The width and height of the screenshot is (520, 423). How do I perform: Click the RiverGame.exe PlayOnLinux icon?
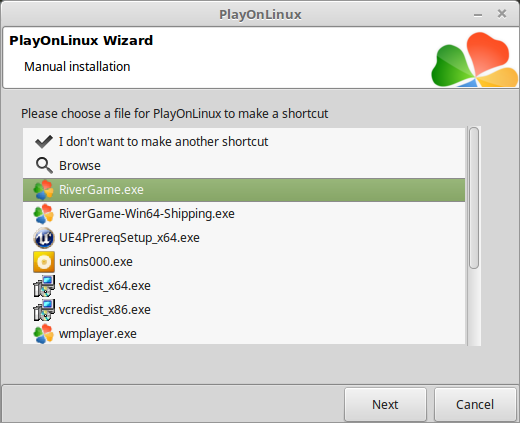[x=44, y=190]
